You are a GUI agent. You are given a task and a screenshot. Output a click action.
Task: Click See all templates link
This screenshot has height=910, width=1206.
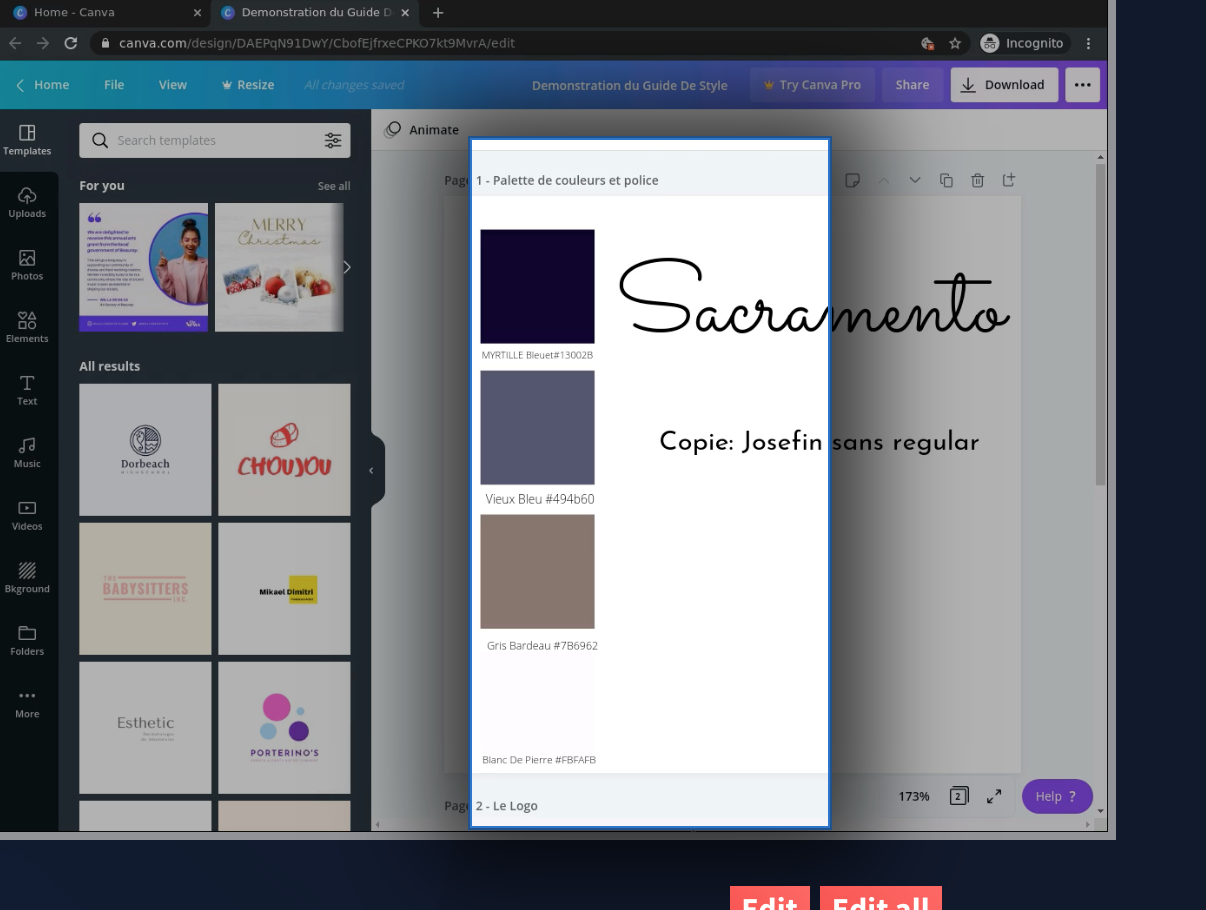(x=334, y=186)
